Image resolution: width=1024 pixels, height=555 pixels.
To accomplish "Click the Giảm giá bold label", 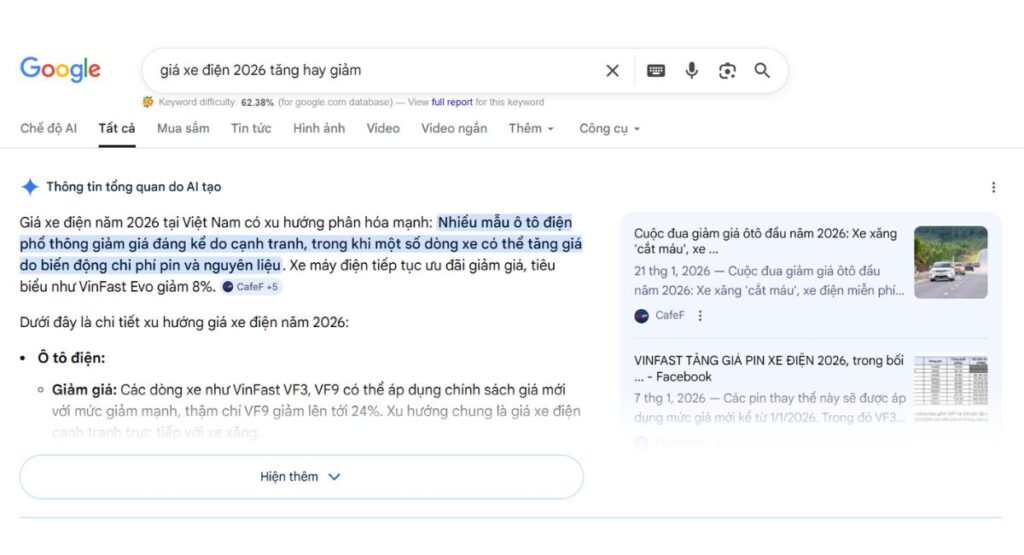I will coord(84,390).
